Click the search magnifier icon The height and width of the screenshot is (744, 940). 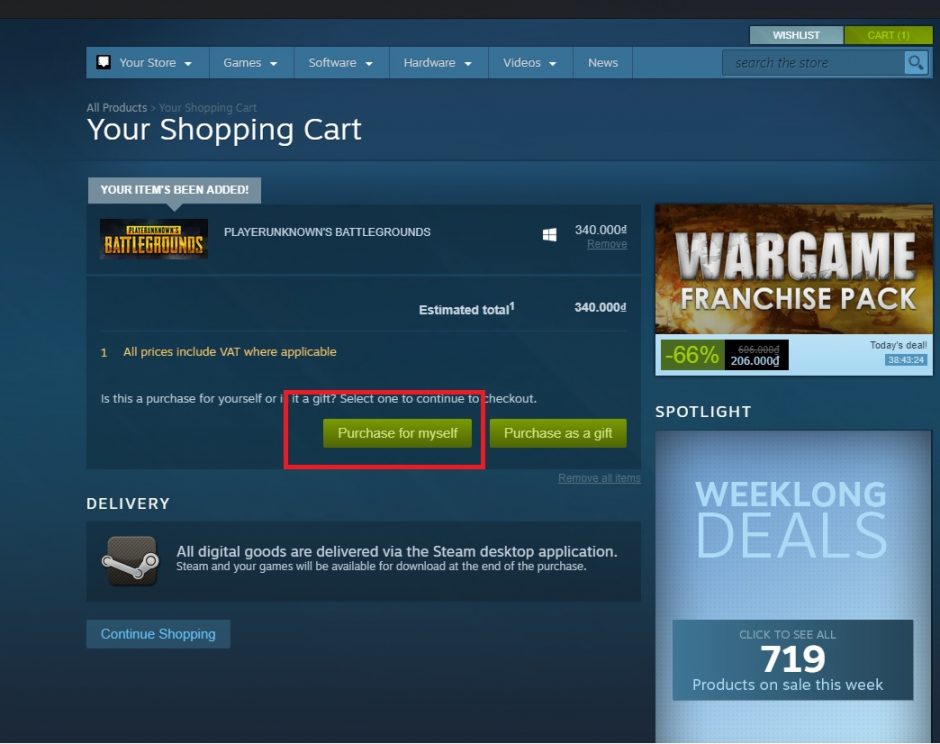[x=915, y=62]
